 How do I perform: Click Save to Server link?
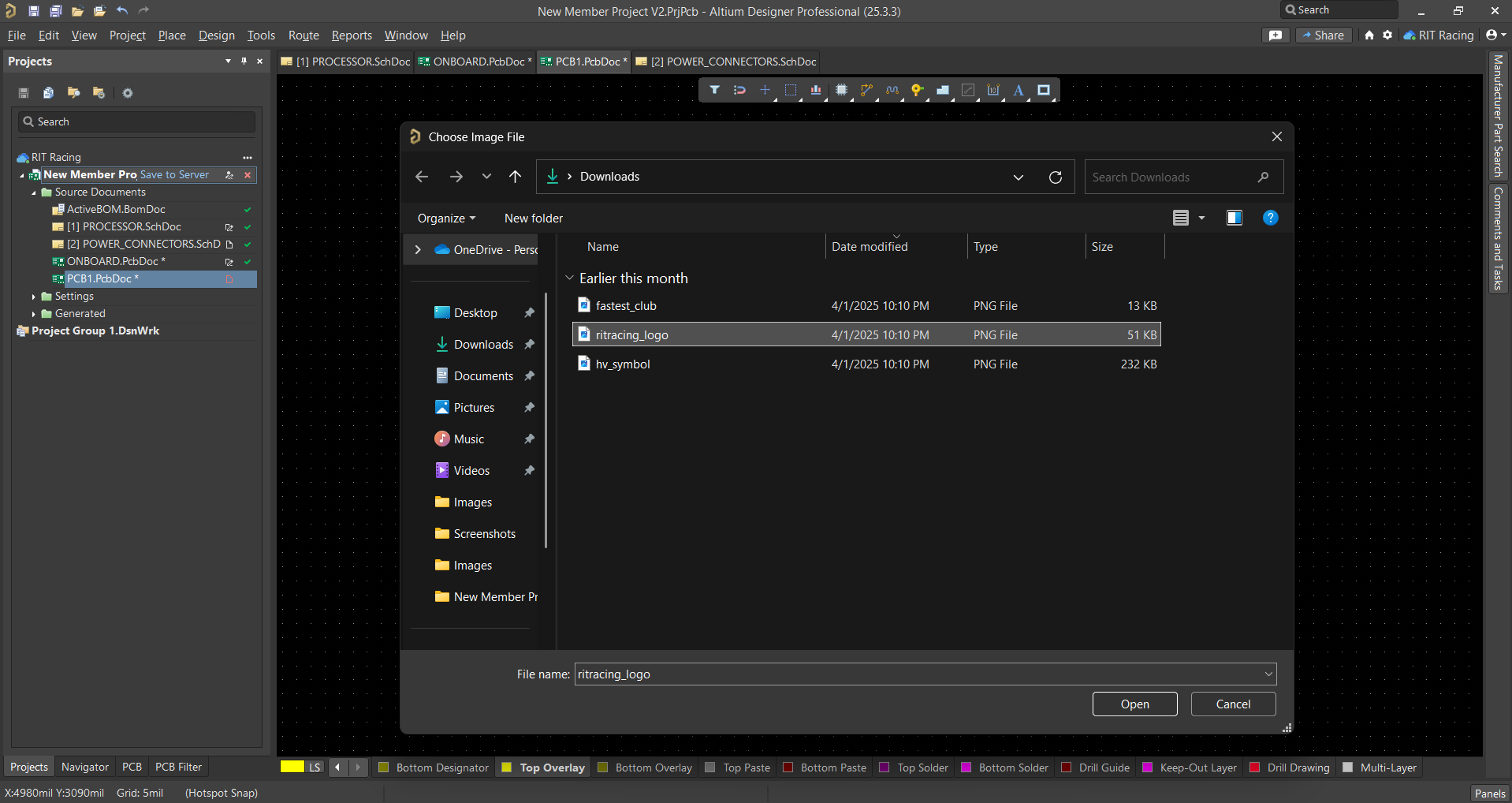pos(174,175)
